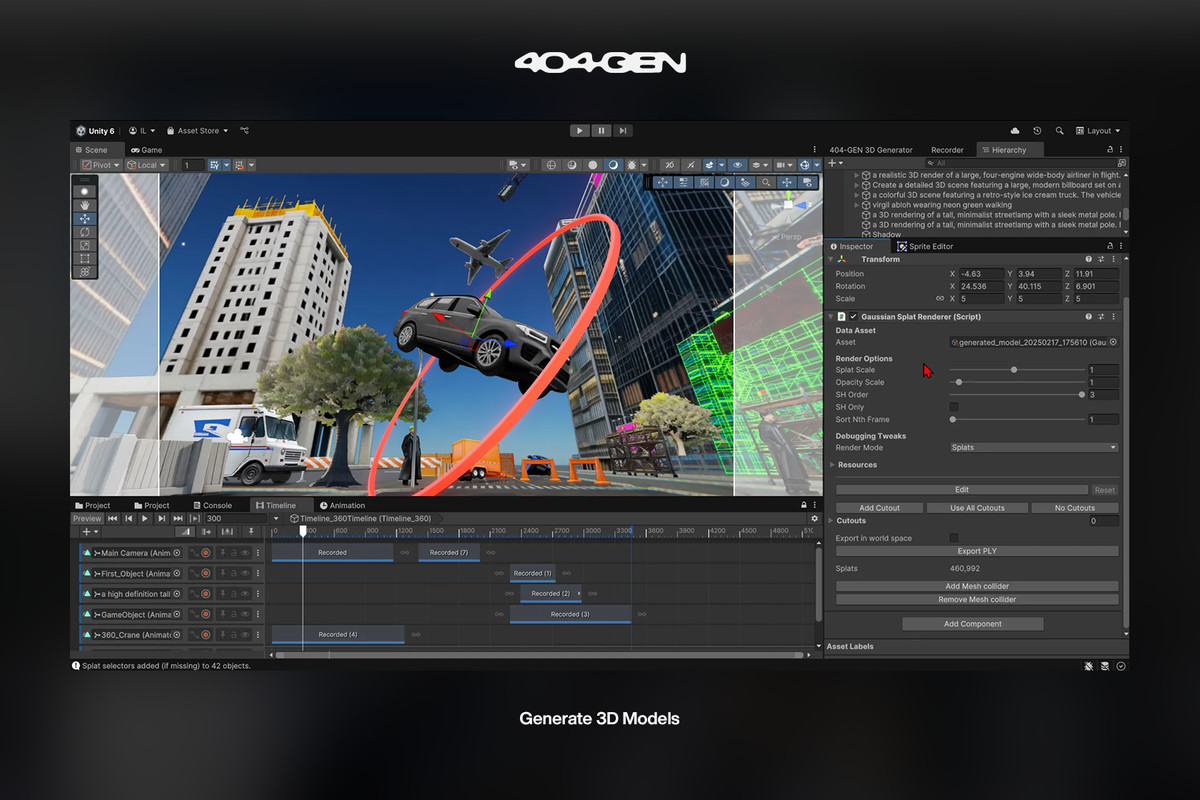This screenshot has height=800, width=1200.
Task: Click the Play mode button
Action: pyautogui.click(x=580, y=131)
